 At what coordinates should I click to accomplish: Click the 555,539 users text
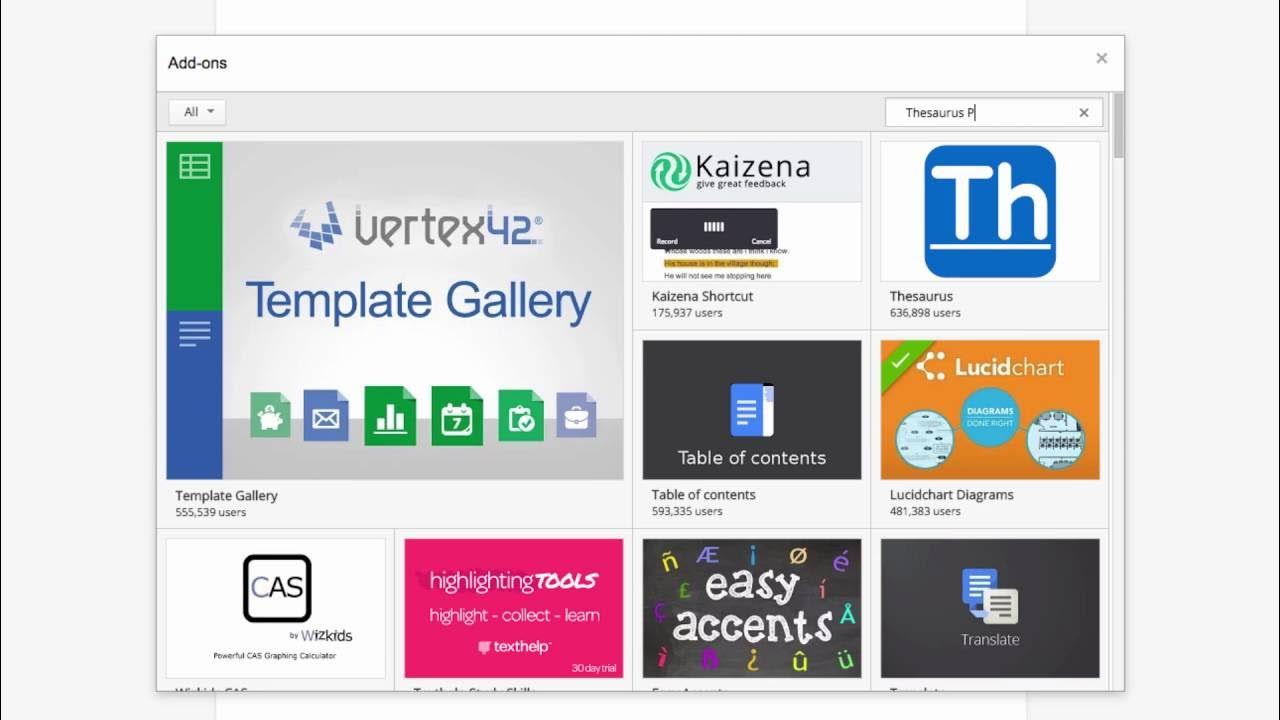[x=210, y=513]
